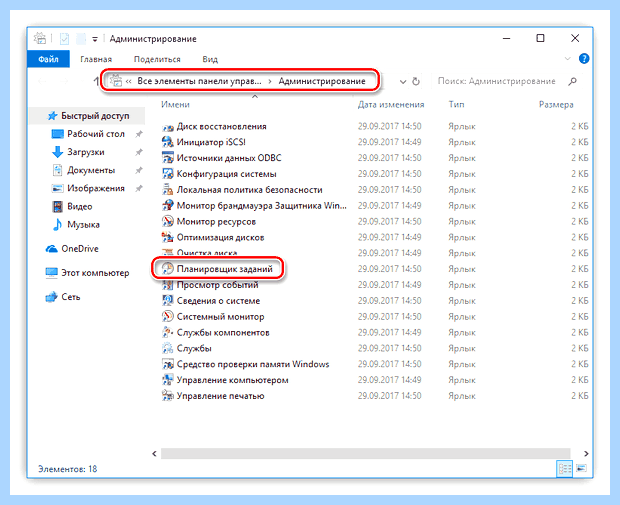
Task: Click the Управление компьютером file name
Action: pyautogui.click(x=232, y=380)
